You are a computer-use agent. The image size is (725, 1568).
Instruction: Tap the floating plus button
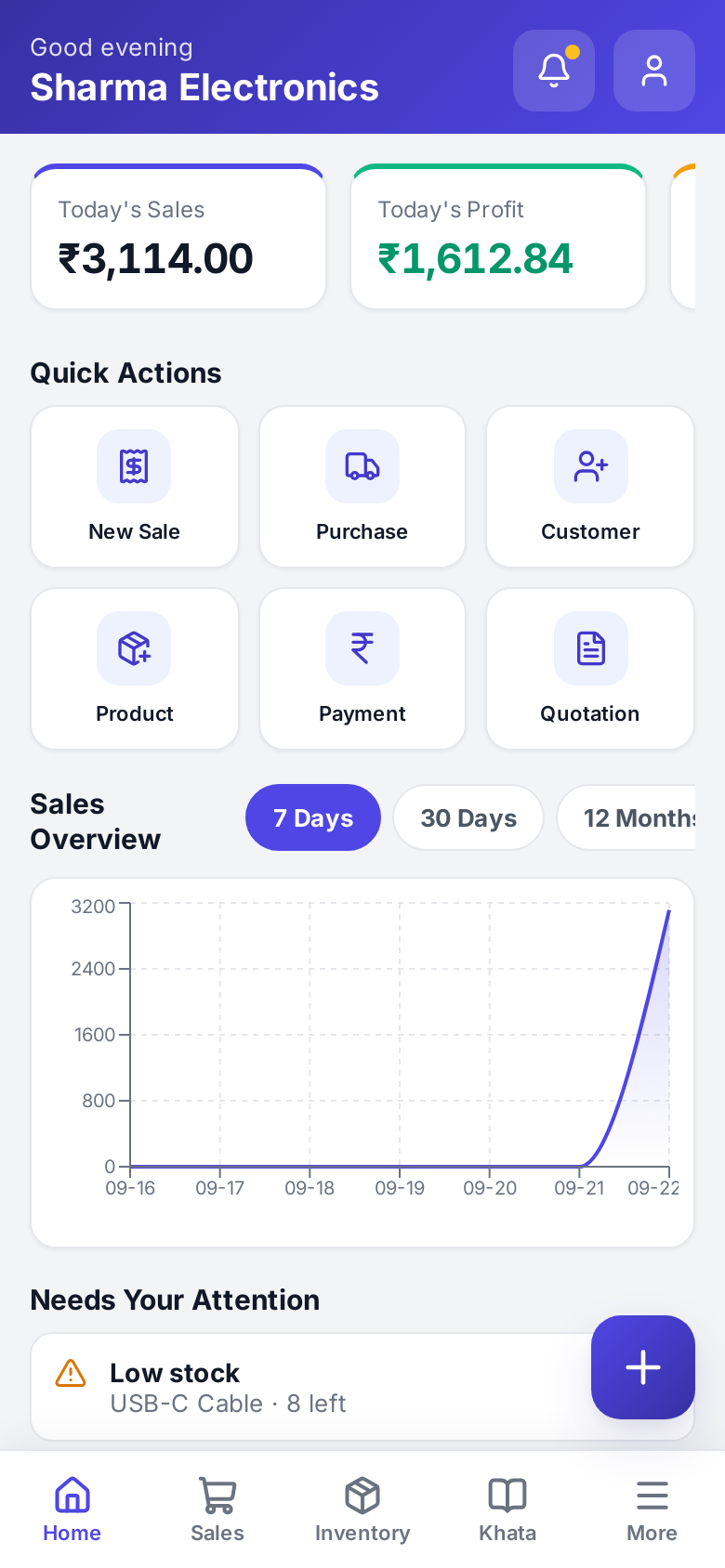[643, 1367]
